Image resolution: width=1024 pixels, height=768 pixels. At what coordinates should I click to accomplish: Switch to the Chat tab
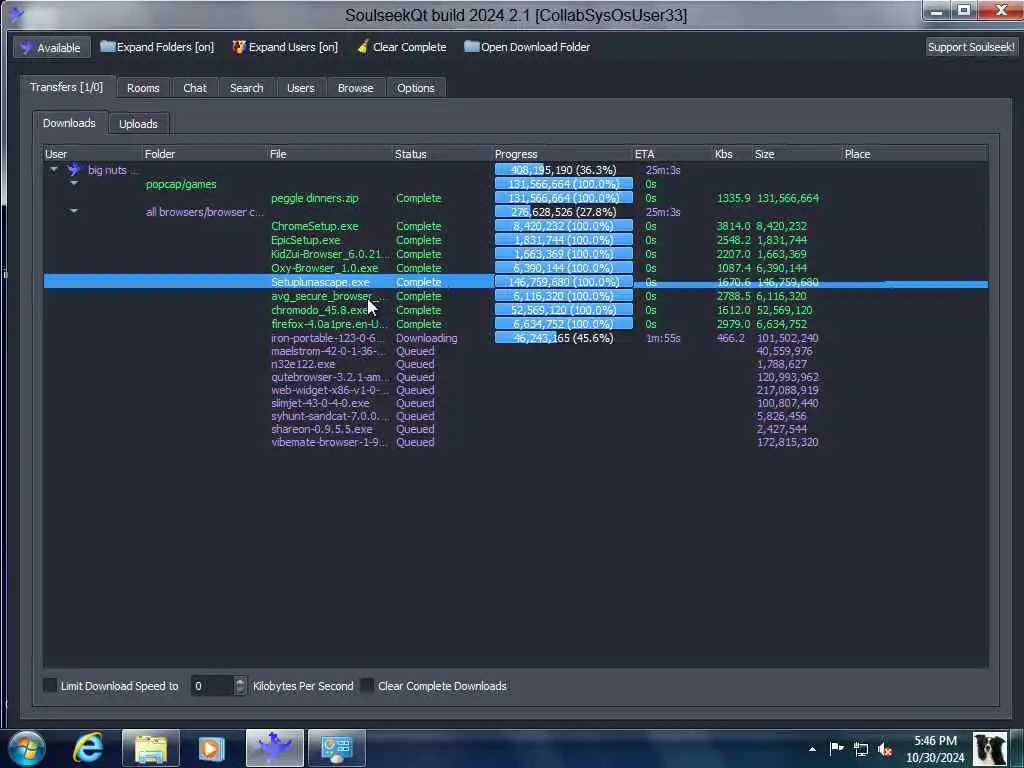(195, 88)
